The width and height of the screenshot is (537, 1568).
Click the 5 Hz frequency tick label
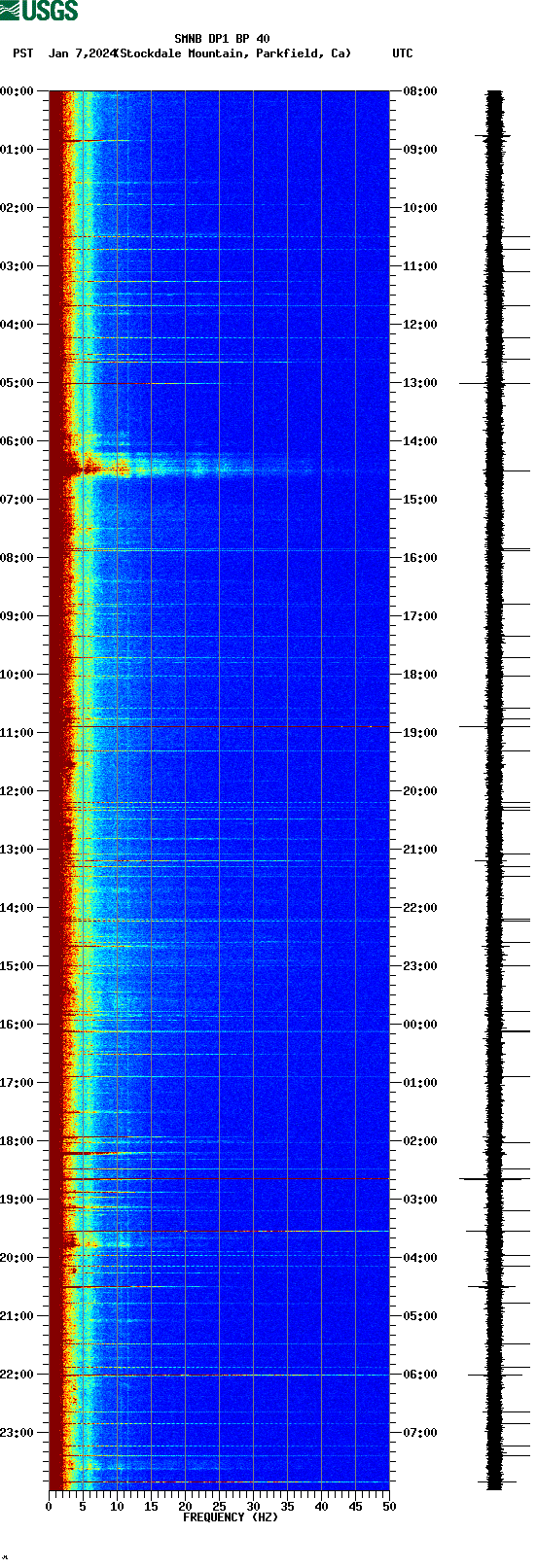(x=83, y=1507)
